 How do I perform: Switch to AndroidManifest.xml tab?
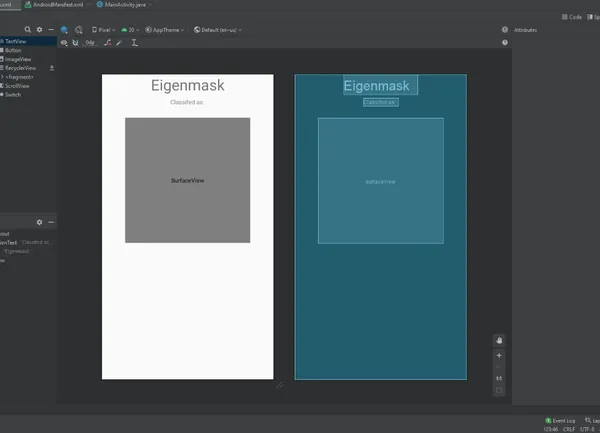pos(54,5)
